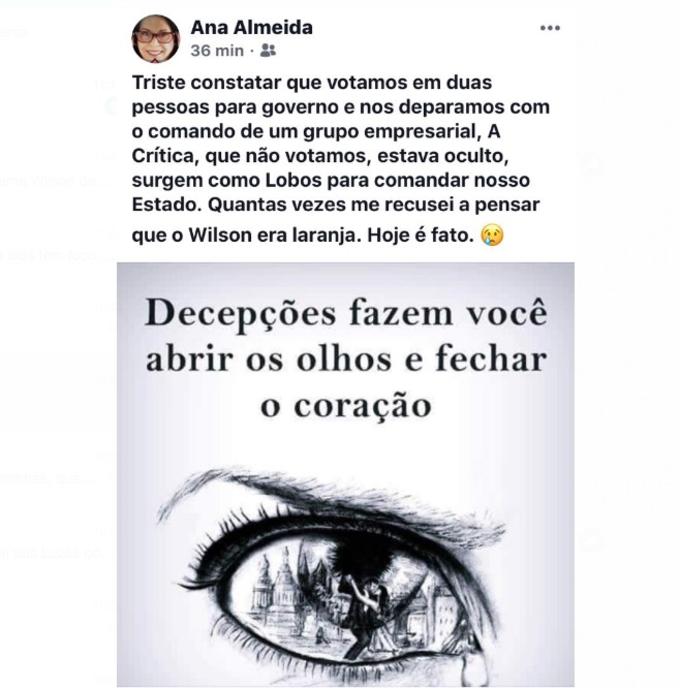
Task: Click the friends audience icon
Action: point(268,50)
